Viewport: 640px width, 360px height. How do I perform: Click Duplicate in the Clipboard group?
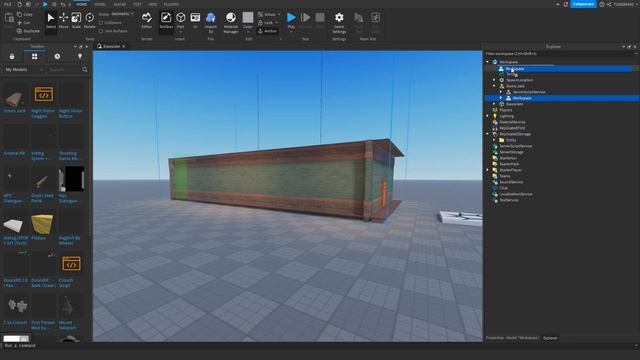(28, 31)
